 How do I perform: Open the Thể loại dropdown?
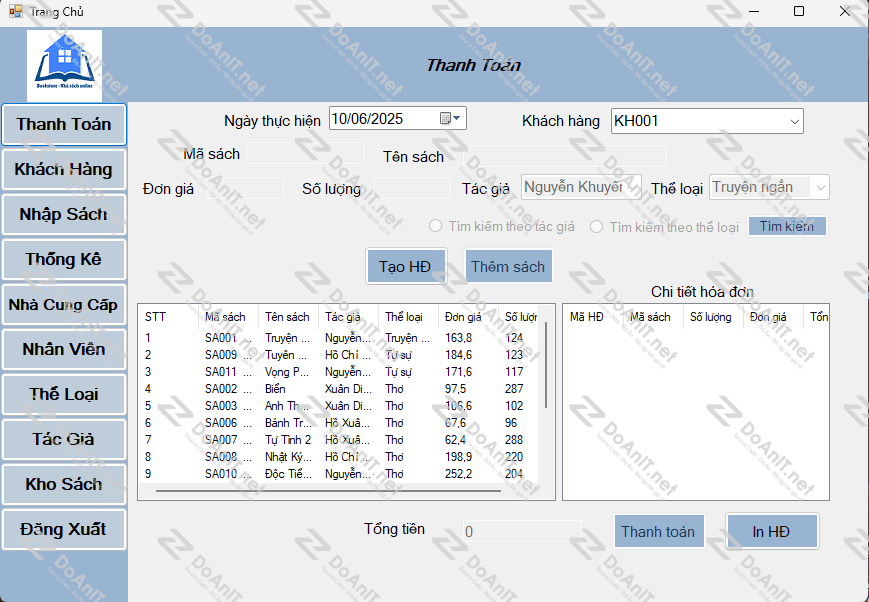(x=820, y=187)
